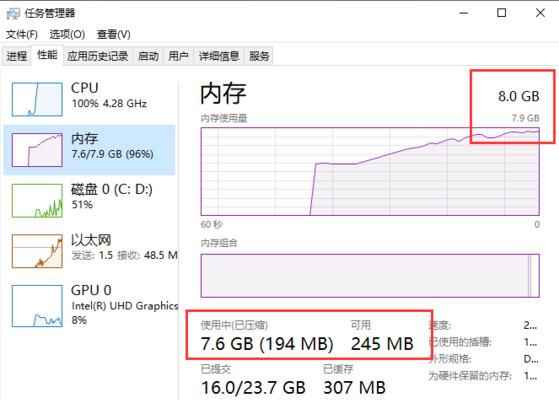
Task: Switch to the 进程 tab
Action: pos(17,56)
